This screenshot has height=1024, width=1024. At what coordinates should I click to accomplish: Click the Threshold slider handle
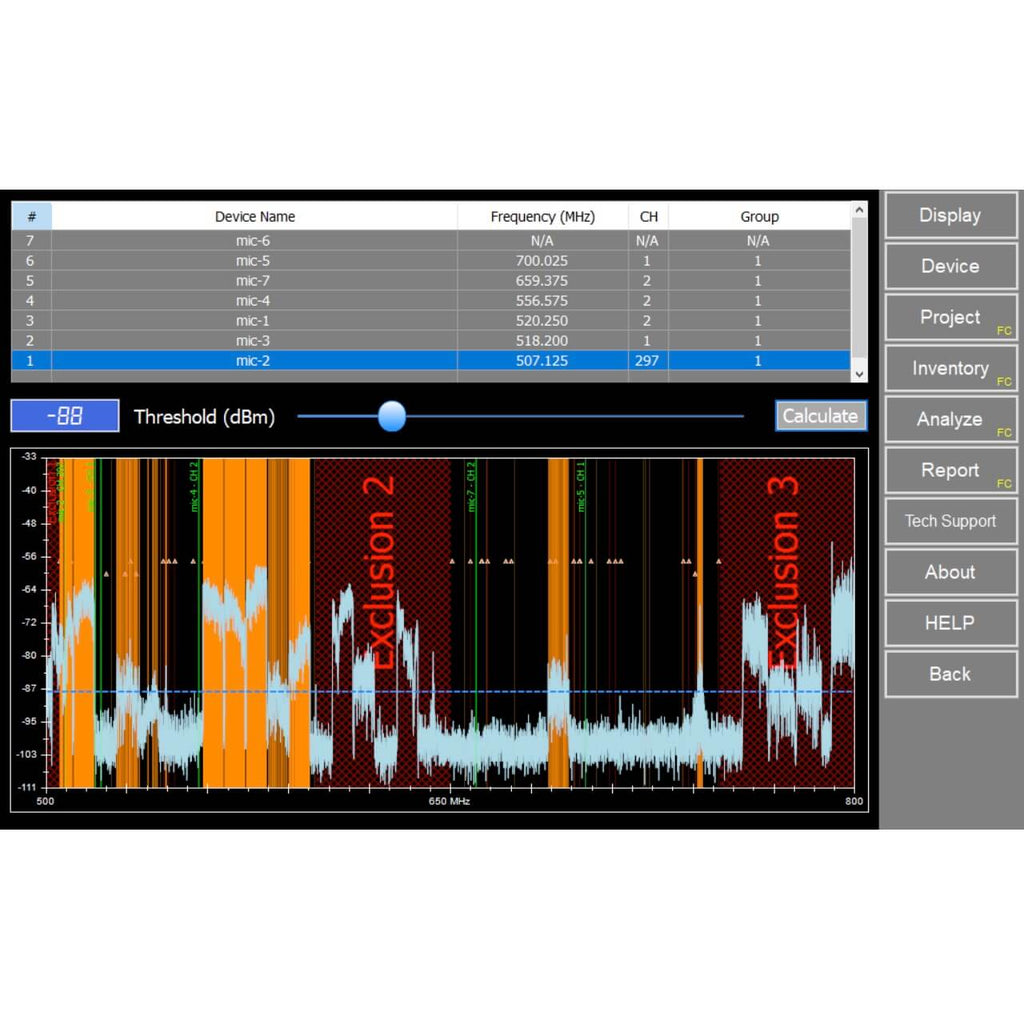392,416
